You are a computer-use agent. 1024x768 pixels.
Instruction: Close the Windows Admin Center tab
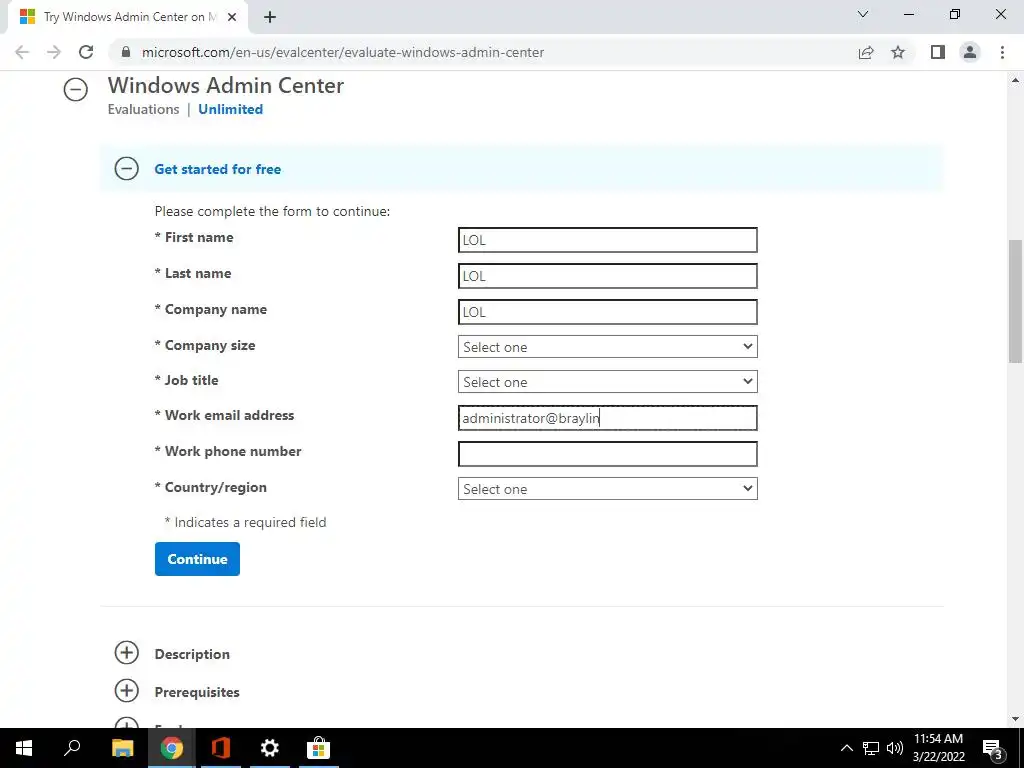[232, 17]
